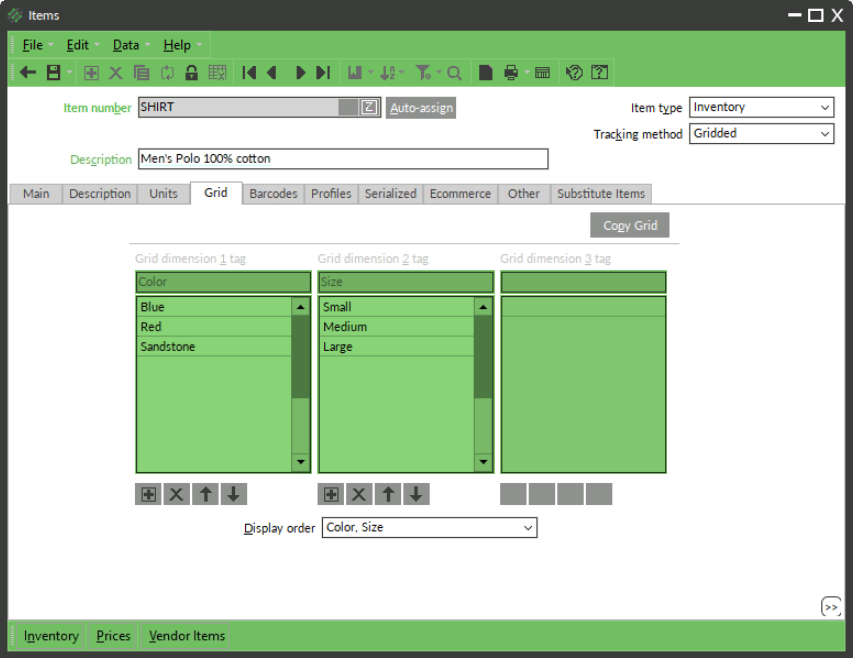Jump to last record using toolbar icon
This screenshot has width=853, height=658.
tap(322, 72)
